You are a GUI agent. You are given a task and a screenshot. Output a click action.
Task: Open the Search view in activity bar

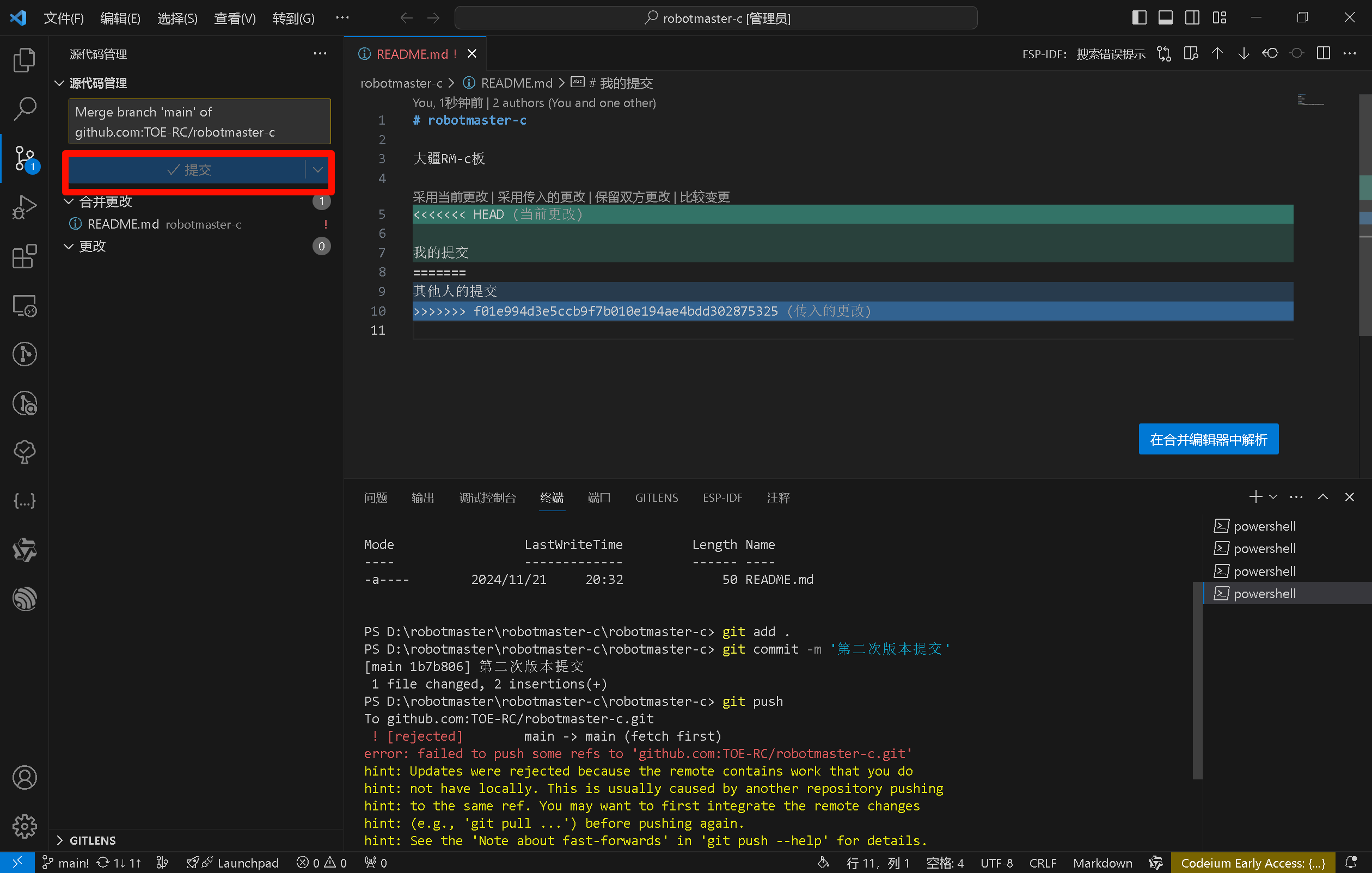24,109
